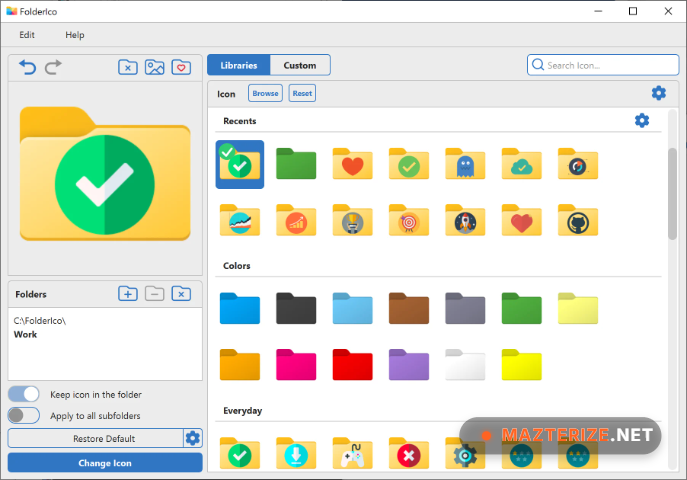Choose the target bullseye folder icon
Screen dimensions: 687x480
[x=409, y=220]
